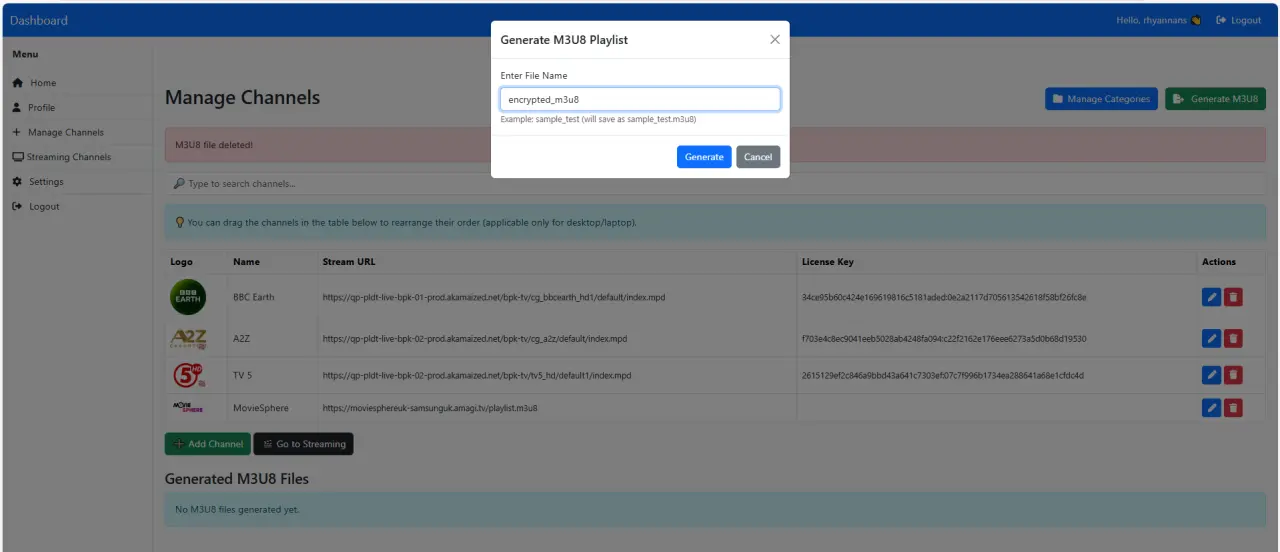The height and width of the screenshot is (552, 1280).
Task: Click Go to Streaming button
Action: pyautogui.click(x=303, y=444)
